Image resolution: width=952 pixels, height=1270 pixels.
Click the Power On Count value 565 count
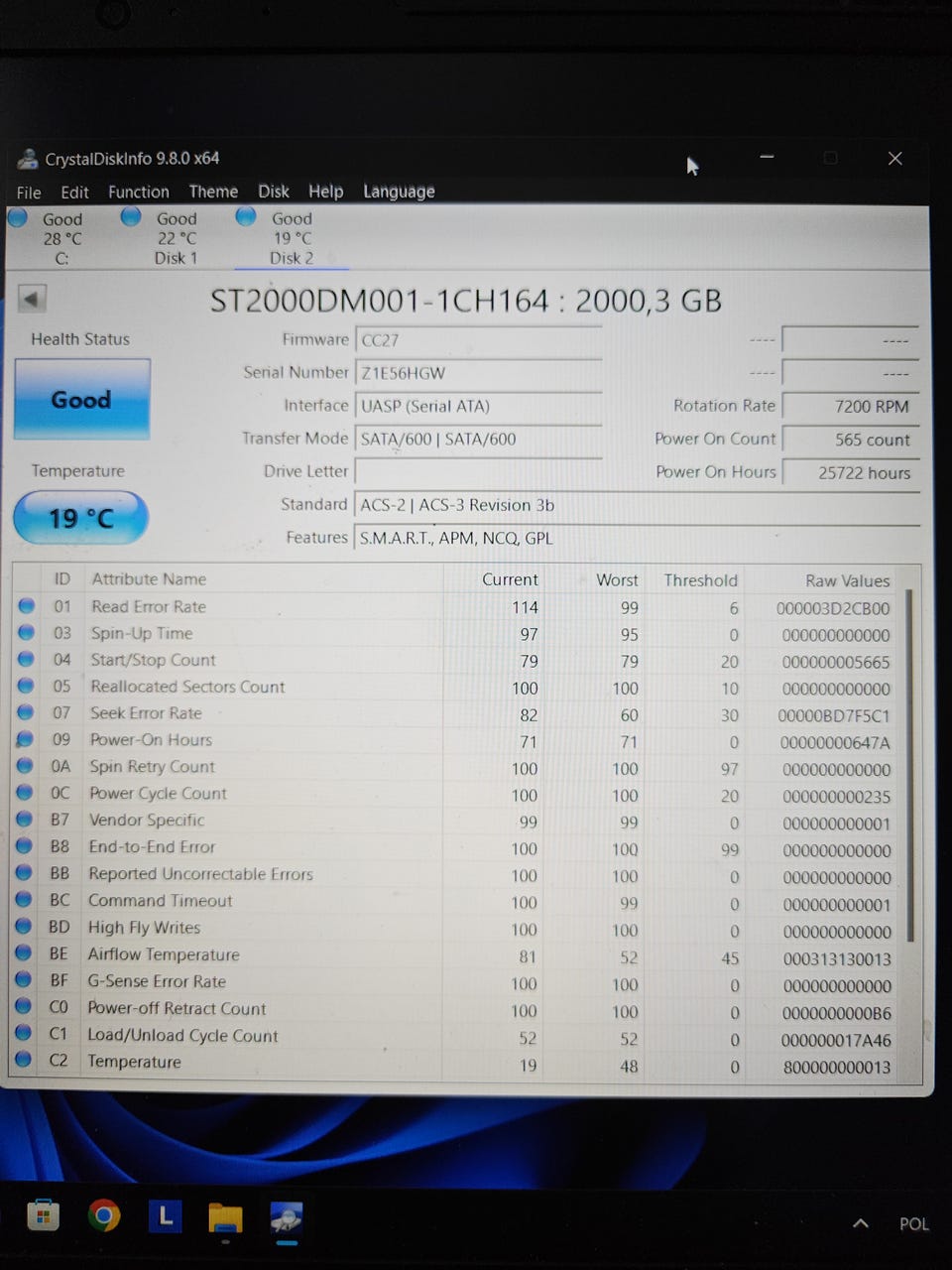coord(852,440)
